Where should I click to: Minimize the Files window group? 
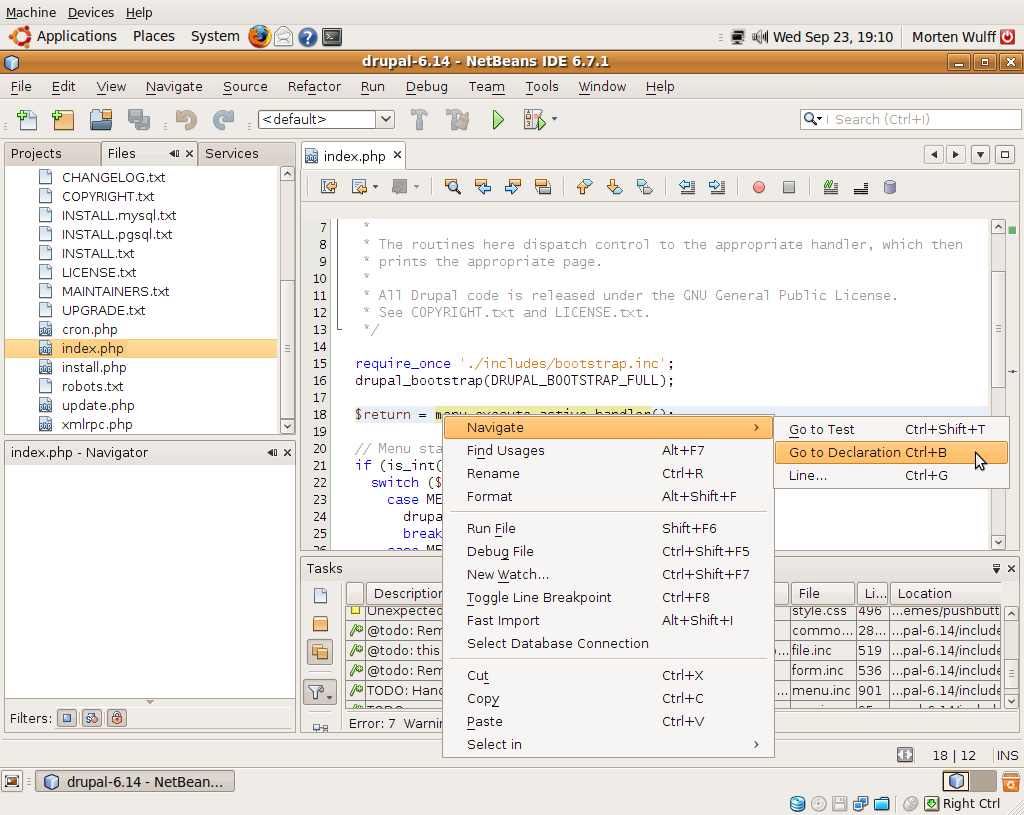coord(174,153)
